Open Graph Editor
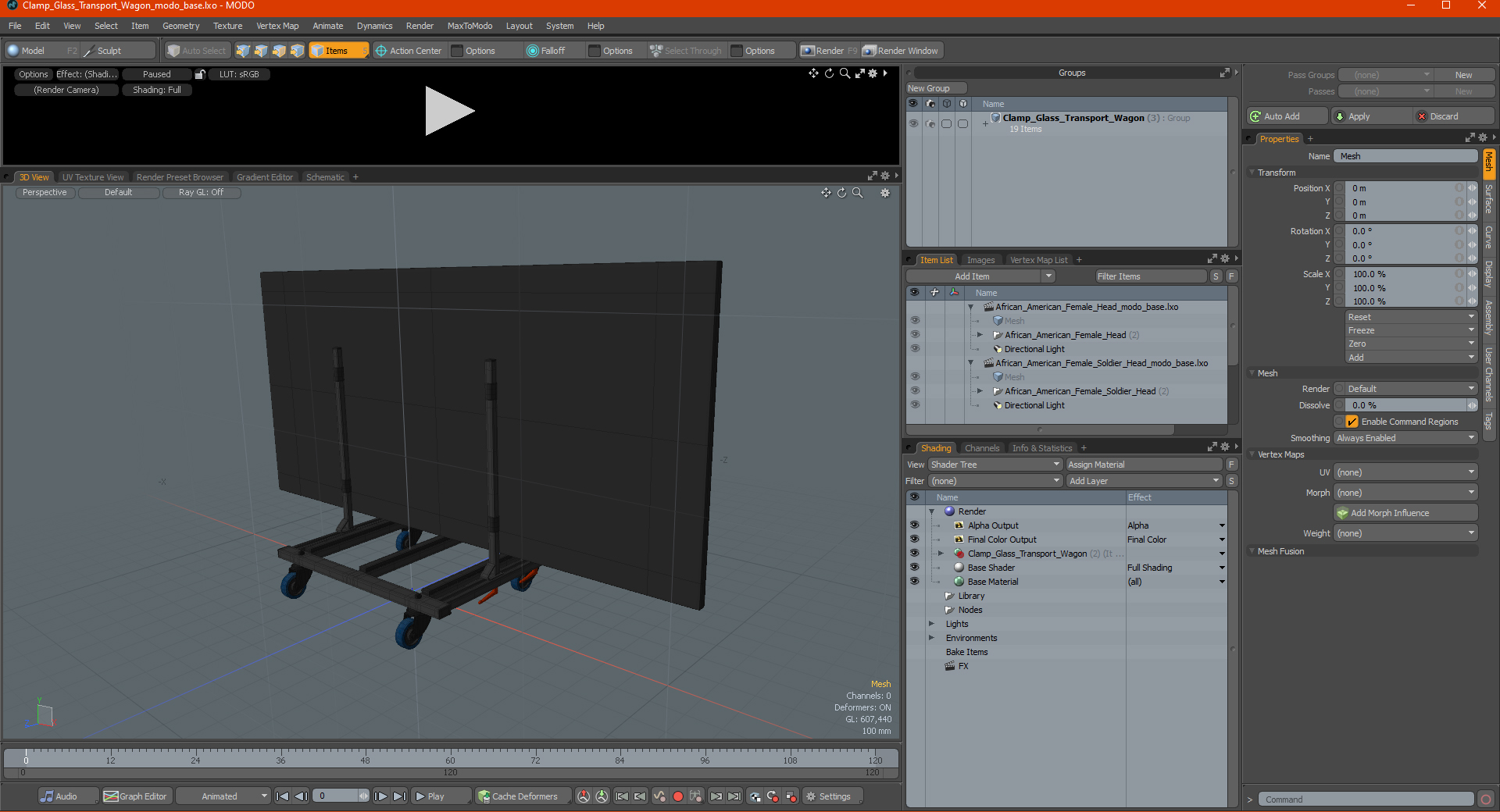This screenshot has width=1500, height=812. click(x=136, y=796)
